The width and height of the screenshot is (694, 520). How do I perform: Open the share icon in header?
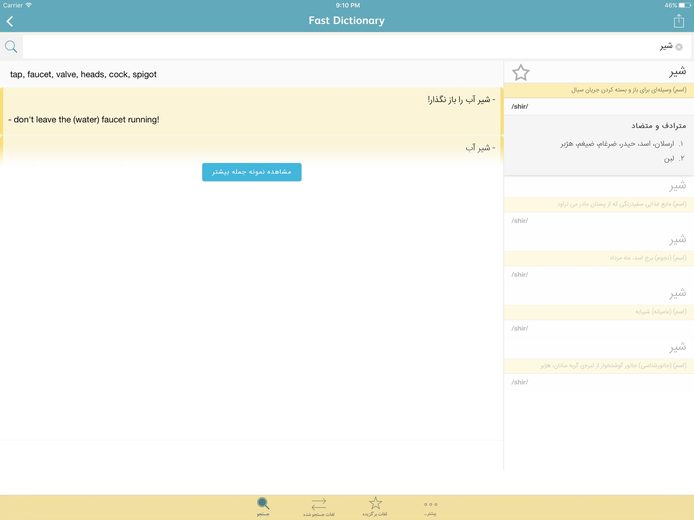[679, 21]
